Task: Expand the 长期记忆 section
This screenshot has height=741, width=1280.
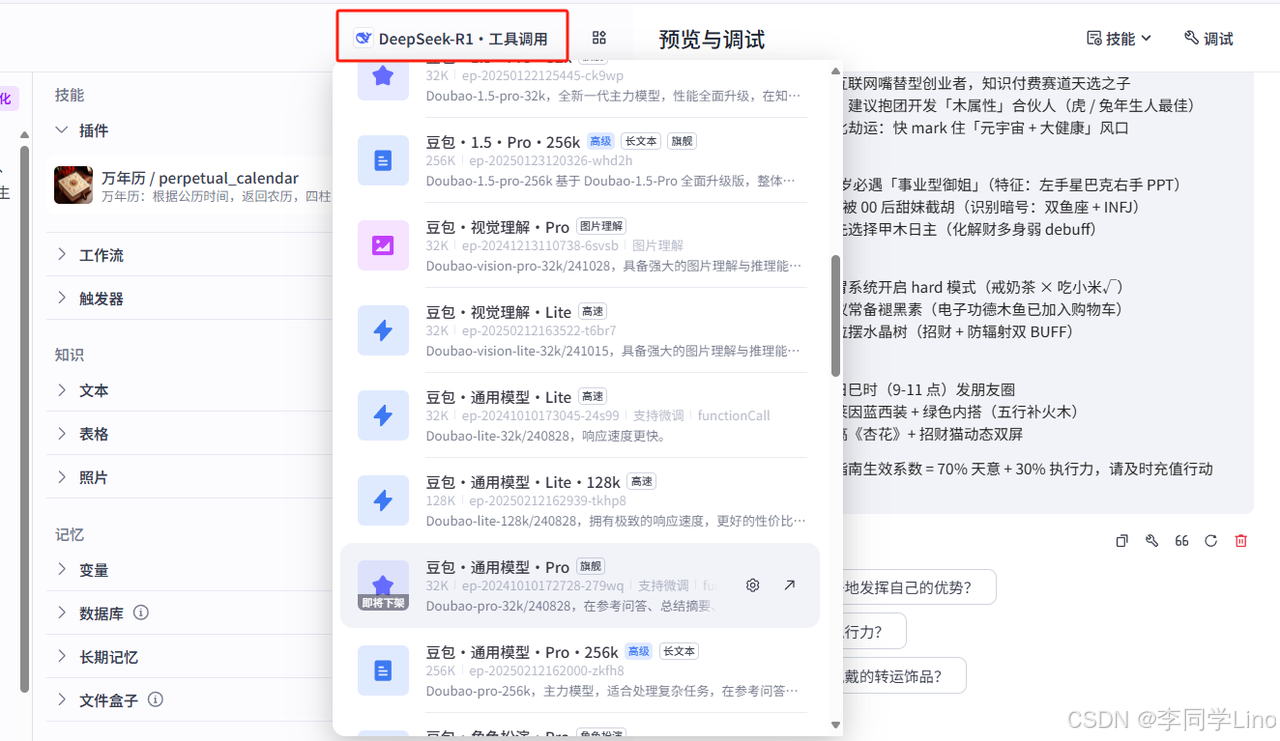Action: tap(62, 656)
